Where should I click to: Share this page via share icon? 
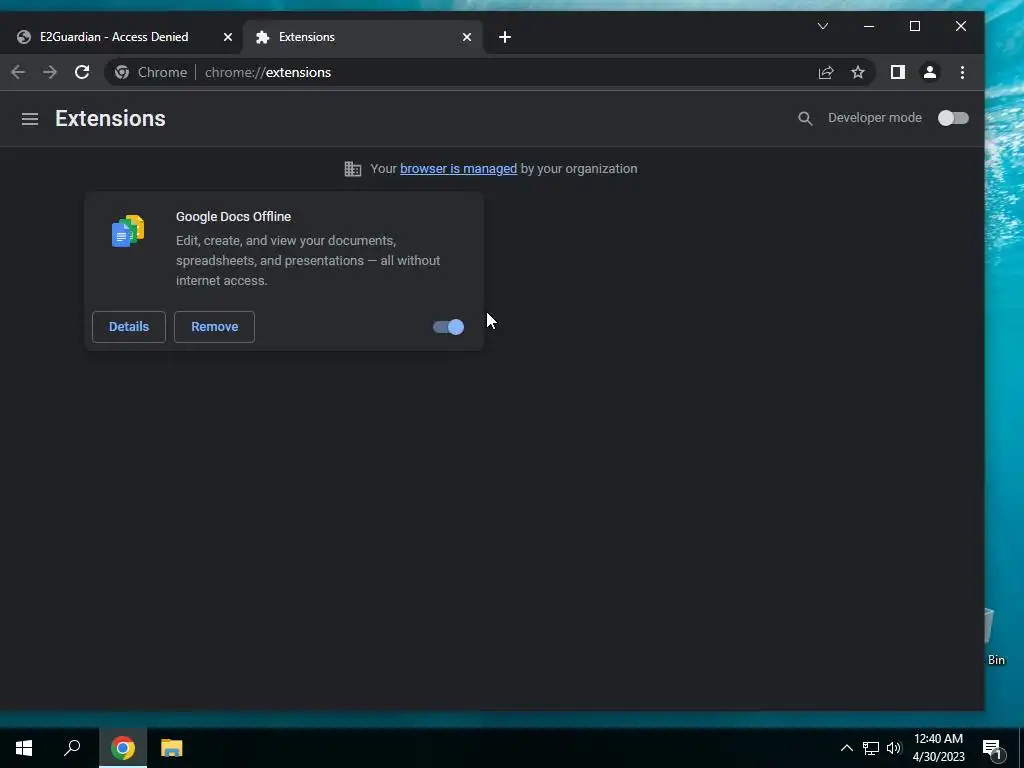click(x=826, y=72)
